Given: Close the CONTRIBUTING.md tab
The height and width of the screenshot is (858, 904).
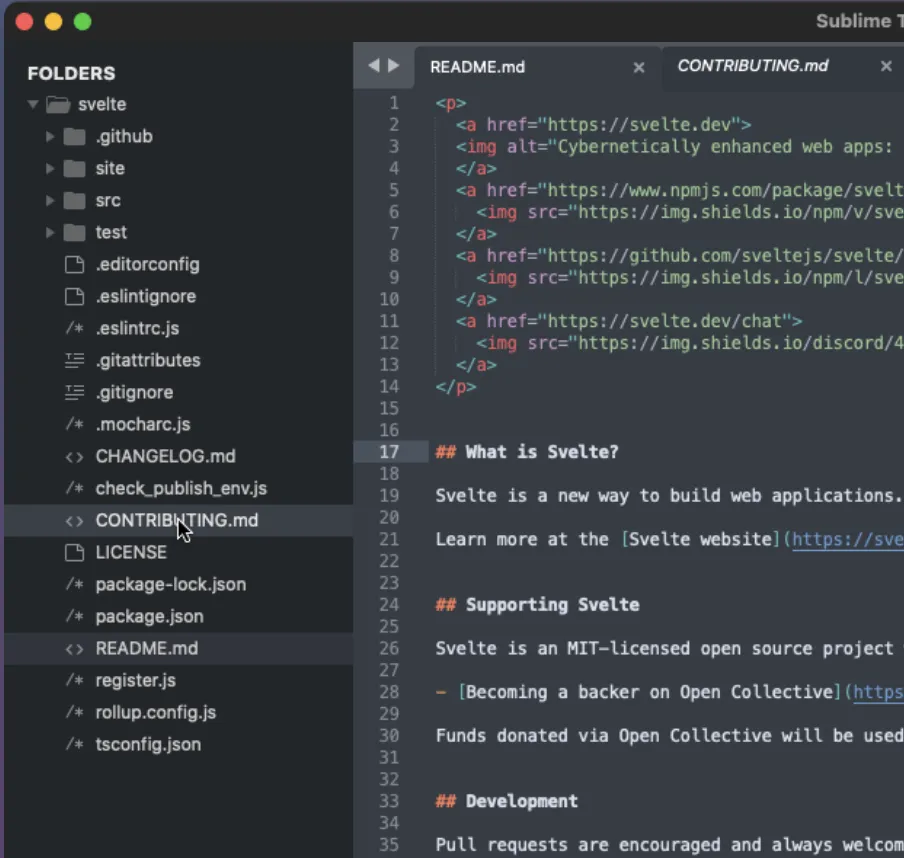Looking at the screenshot, I should (886, 66).
